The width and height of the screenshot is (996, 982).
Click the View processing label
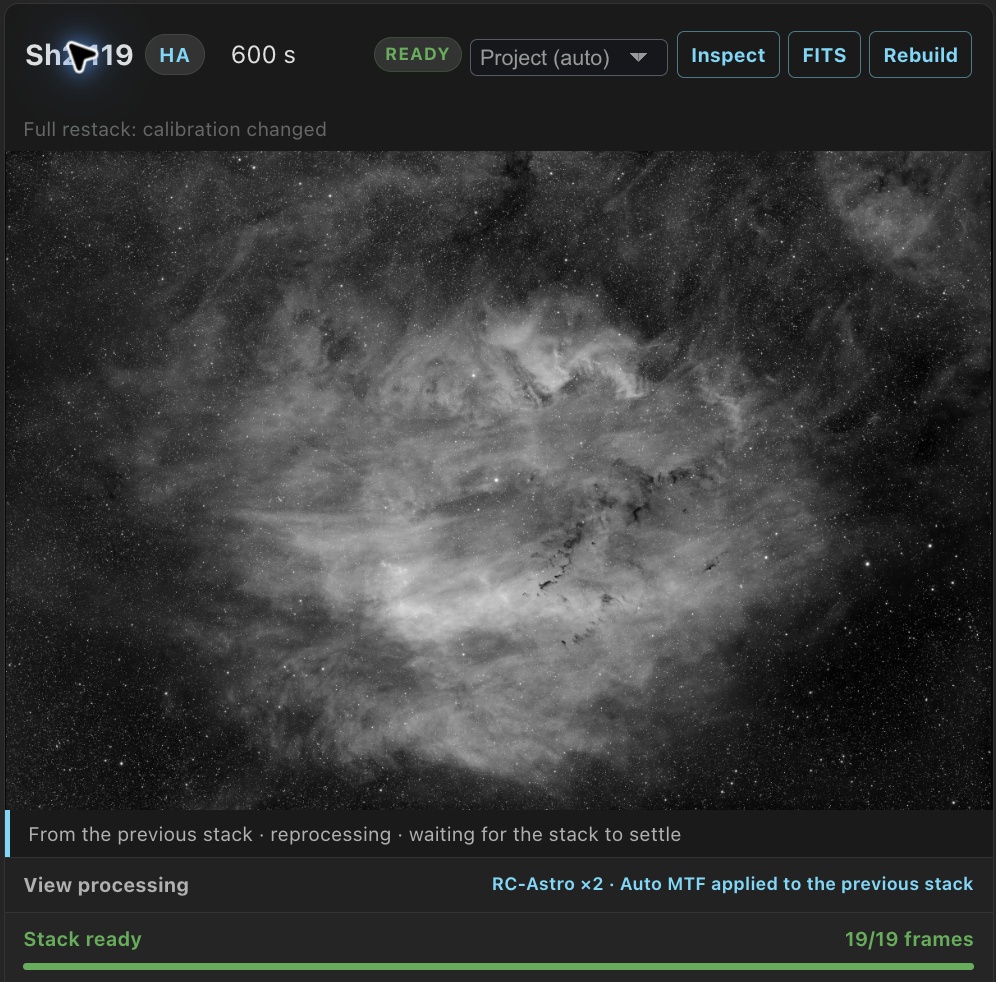(x=106, y=885)
